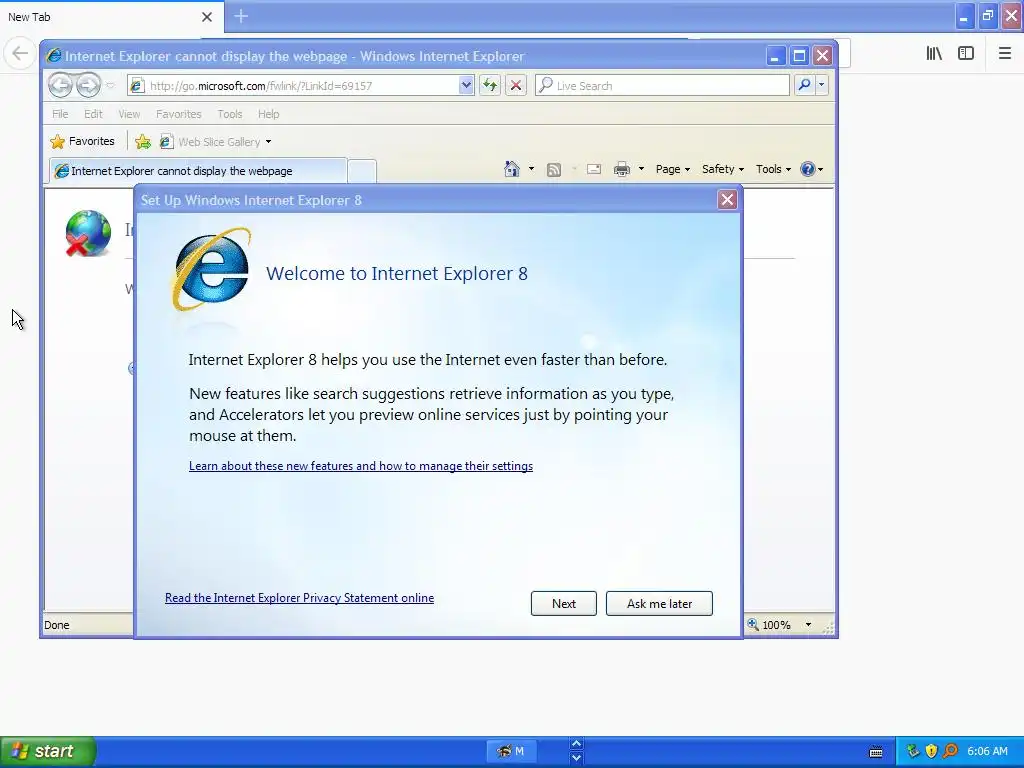Close the New Tab tab
Screen dimensions: 1024x768
207,17
